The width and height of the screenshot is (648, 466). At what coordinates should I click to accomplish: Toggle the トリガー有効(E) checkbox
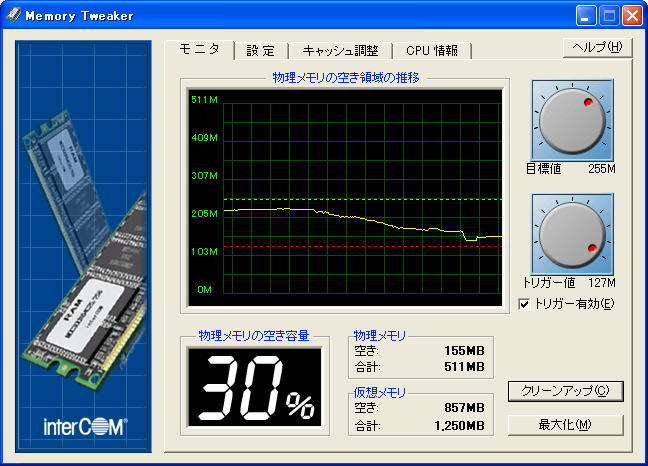click(x=524, y=304)
